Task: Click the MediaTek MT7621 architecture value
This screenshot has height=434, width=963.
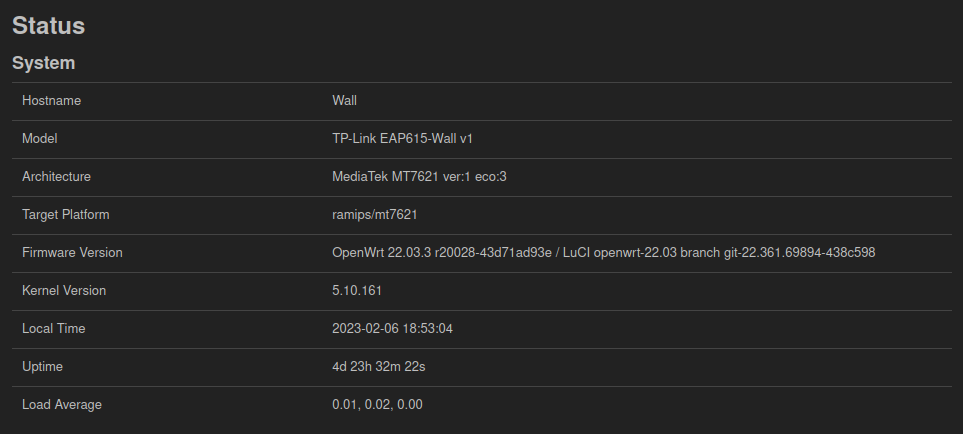Action: pos(419,177)
